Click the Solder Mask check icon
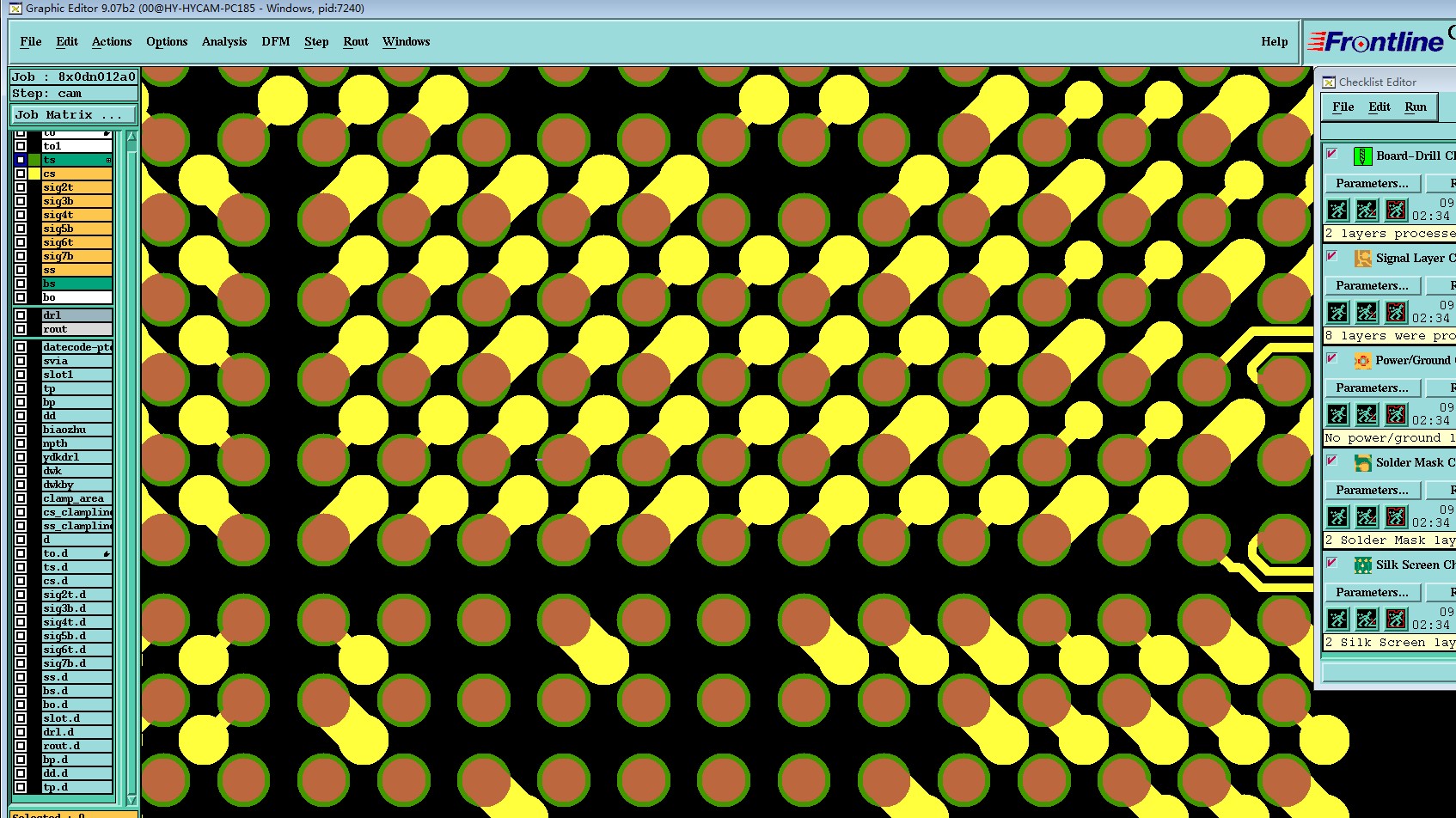 [x=1362, y=462]
